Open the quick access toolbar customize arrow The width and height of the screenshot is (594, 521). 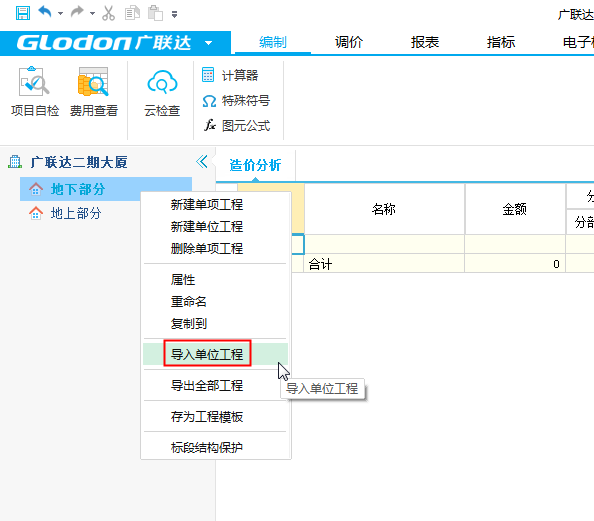(174, 14)
